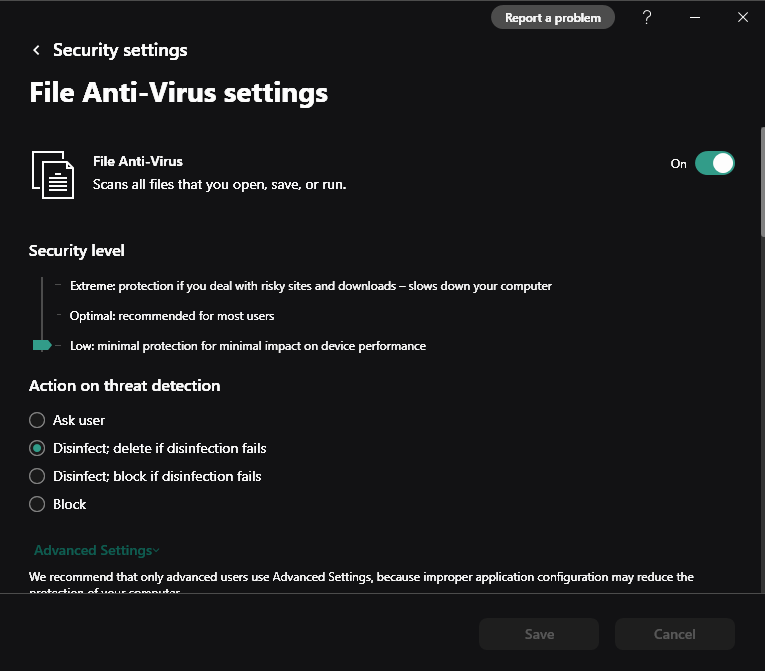This screenshot has height=671, width=765.
Task: Click the File Anti-Virus documents icon
Action: 53,173
